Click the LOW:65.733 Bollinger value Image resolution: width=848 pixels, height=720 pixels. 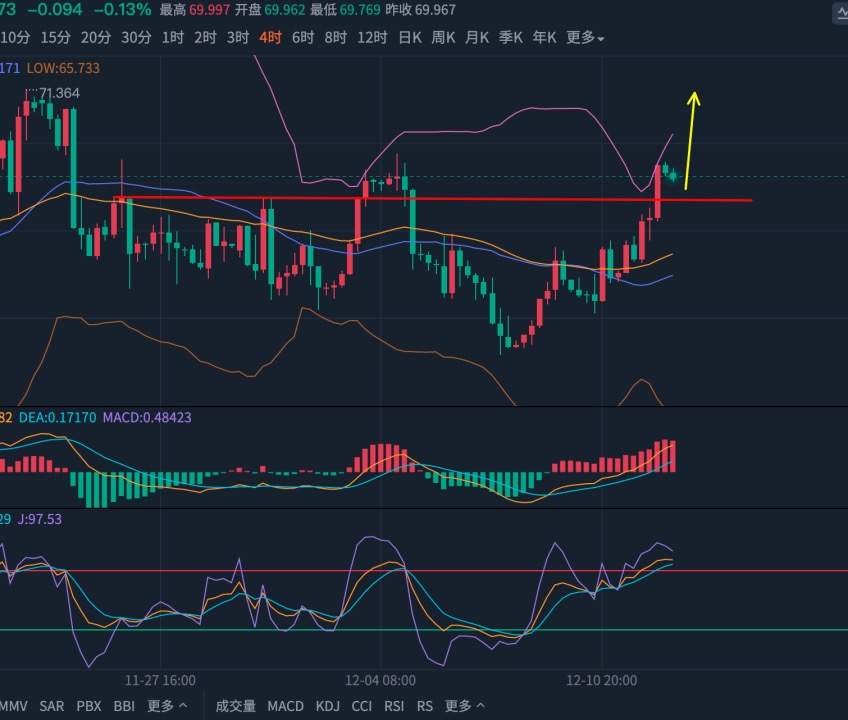[63, 68]
